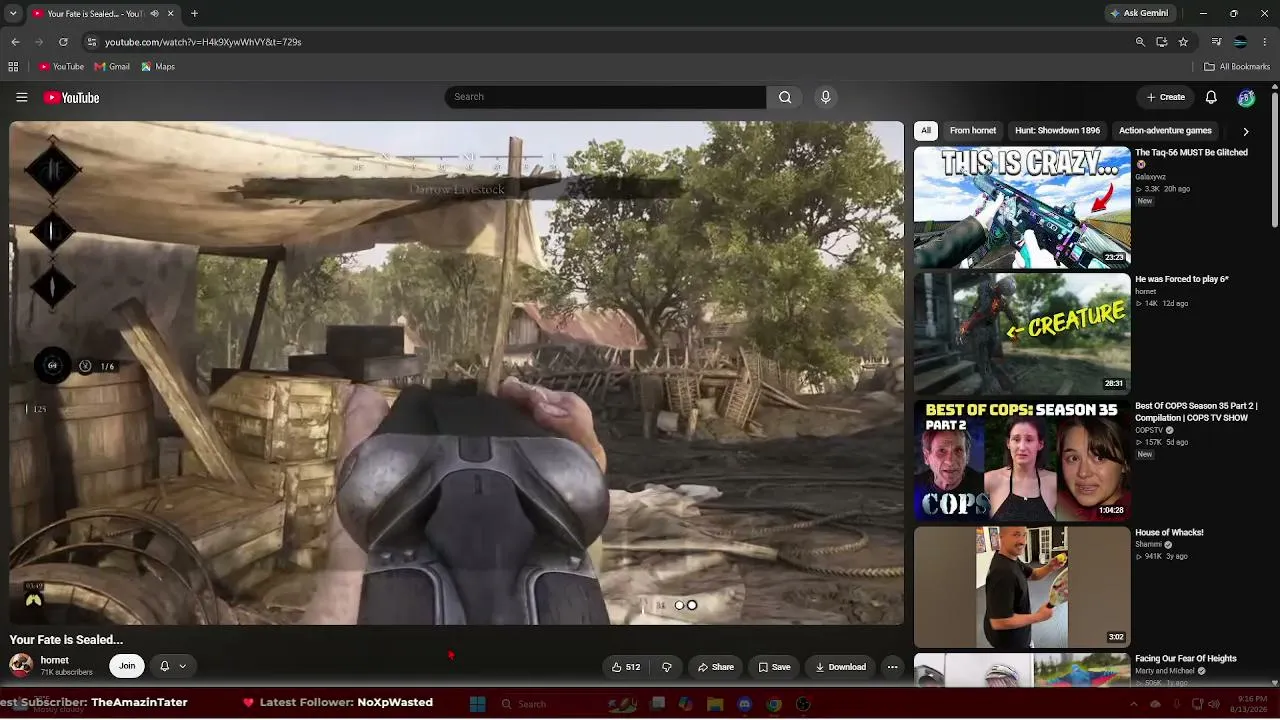1280x720 pixels.
Task: Dislike this video
Action: (x=666, y=667)
